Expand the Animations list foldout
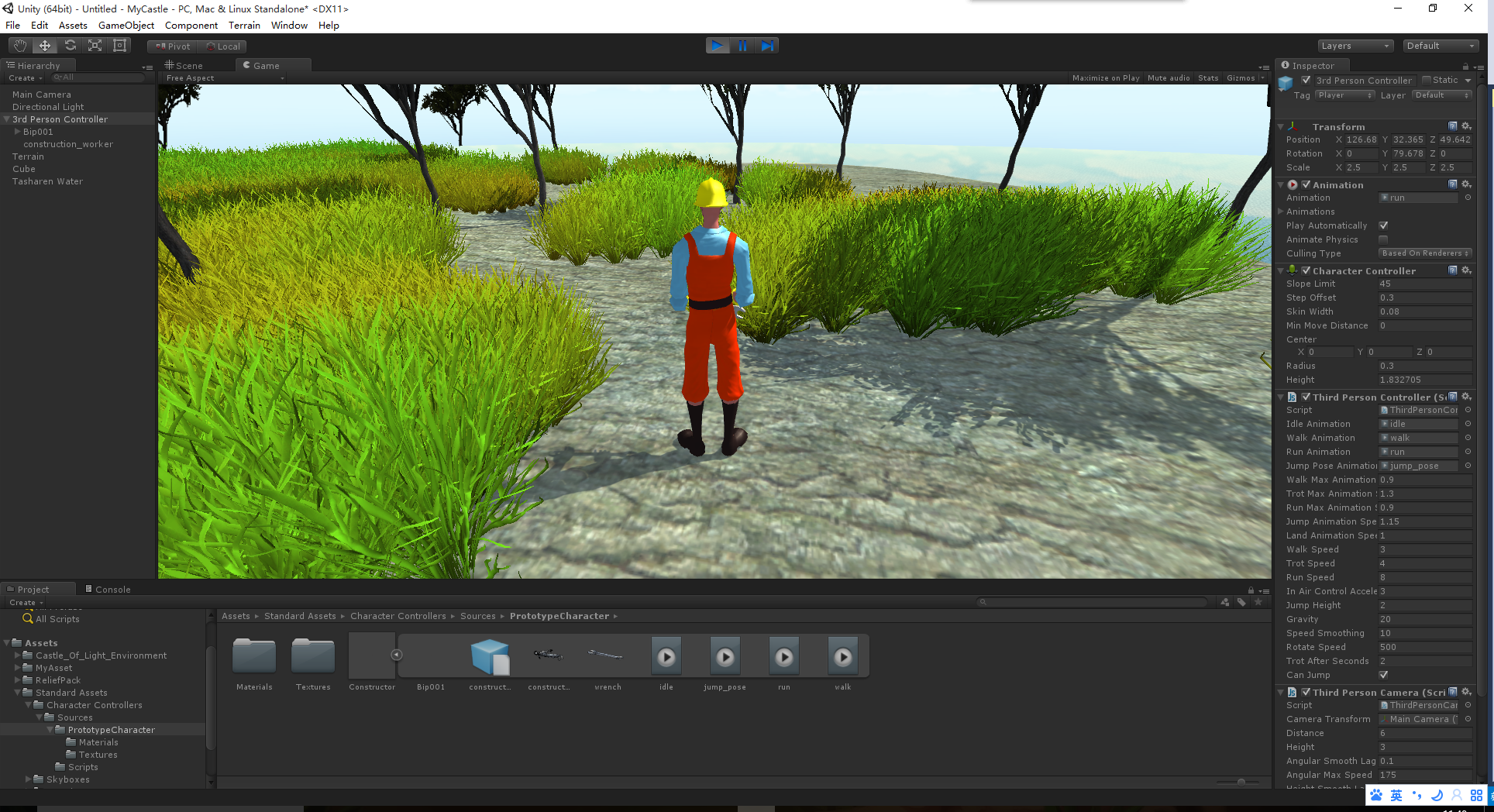Image resolution: width=1494 pixels, height=812 pixels. click(x=1280, y=212)
